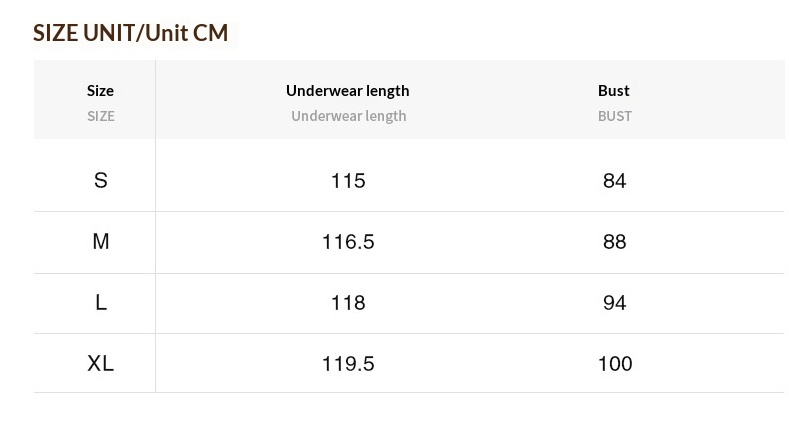The height and width of the screenshot is (438, 789).
Task: Click the 'SIZE UNIT' words in the title
Action: tap(84, 33)
